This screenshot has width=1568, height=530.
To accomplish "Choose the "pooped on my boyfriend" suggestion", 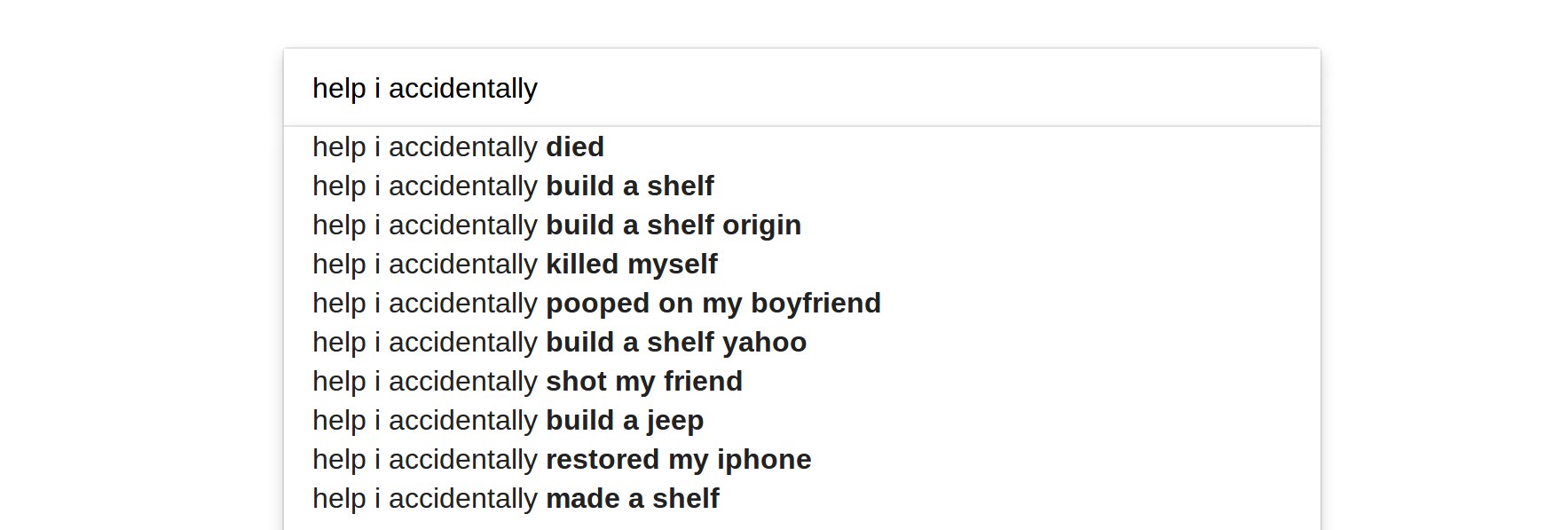I will point(596,303).
